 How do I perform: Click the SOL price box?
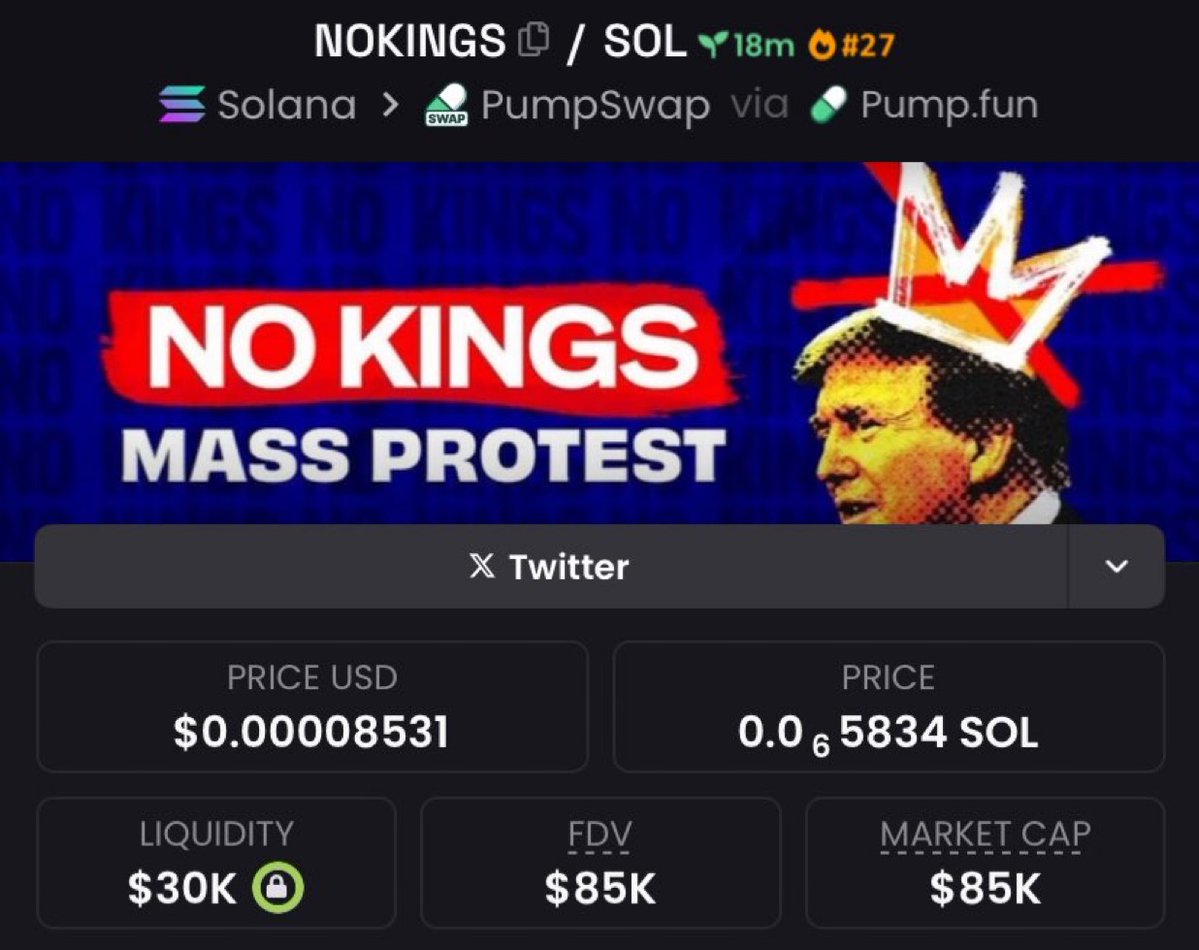pyautogui.click(x=888, y=706)
